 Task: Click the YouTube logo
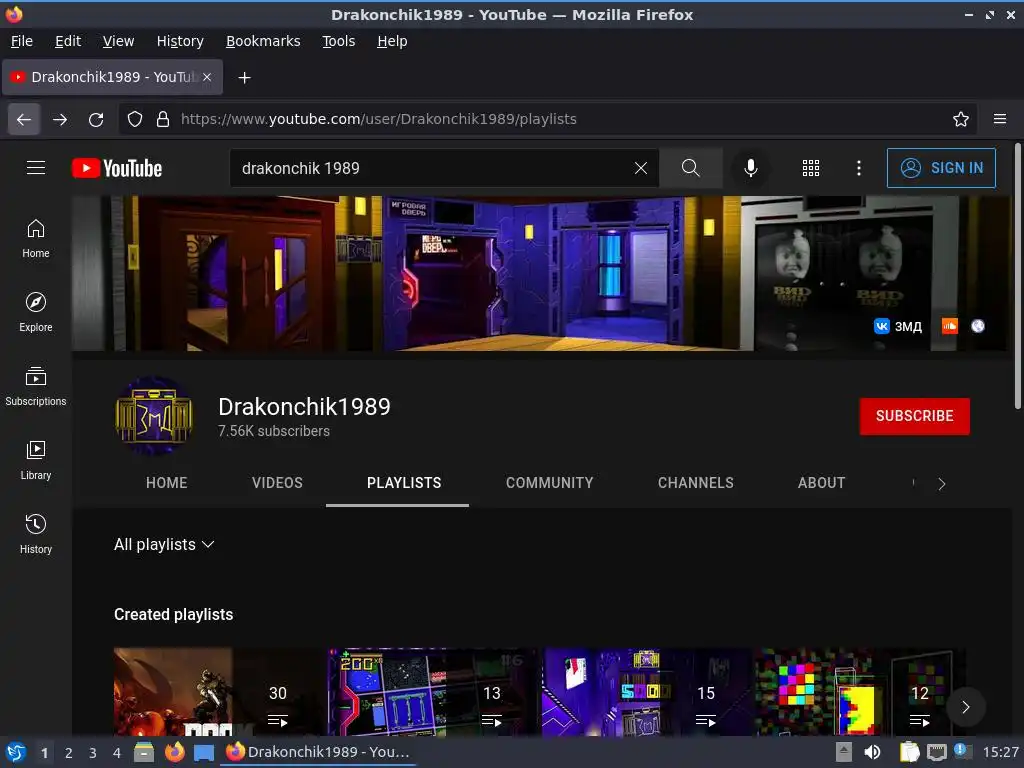(117, 168)
